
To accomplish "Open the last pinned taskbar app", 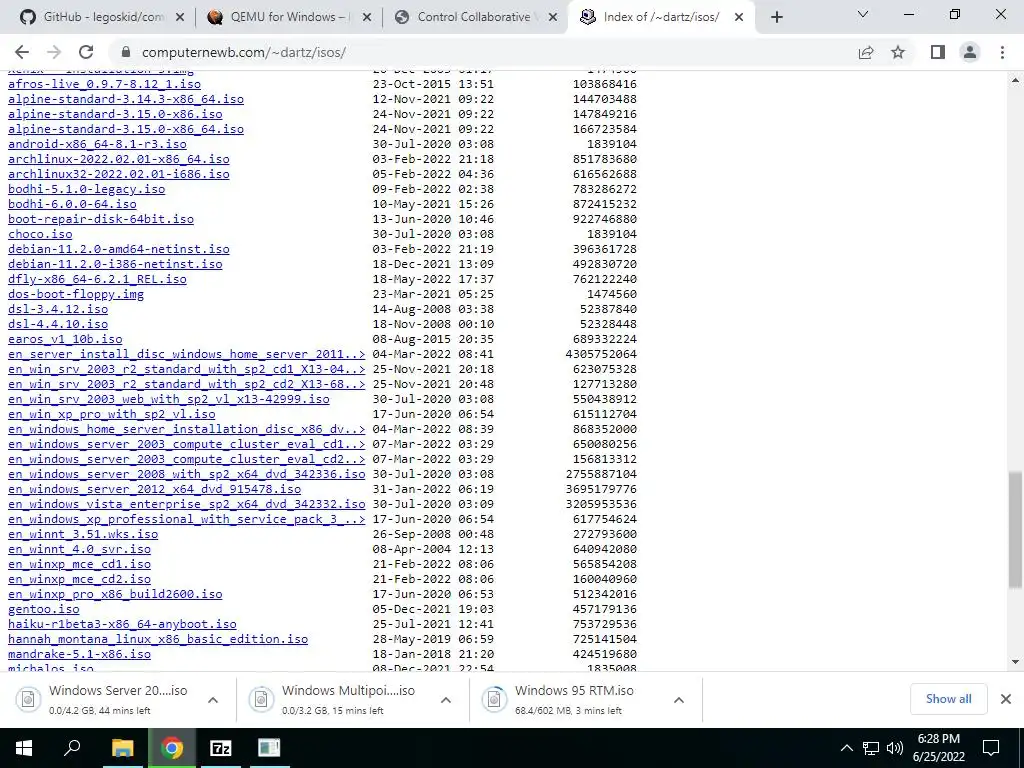I will [268, 748].
